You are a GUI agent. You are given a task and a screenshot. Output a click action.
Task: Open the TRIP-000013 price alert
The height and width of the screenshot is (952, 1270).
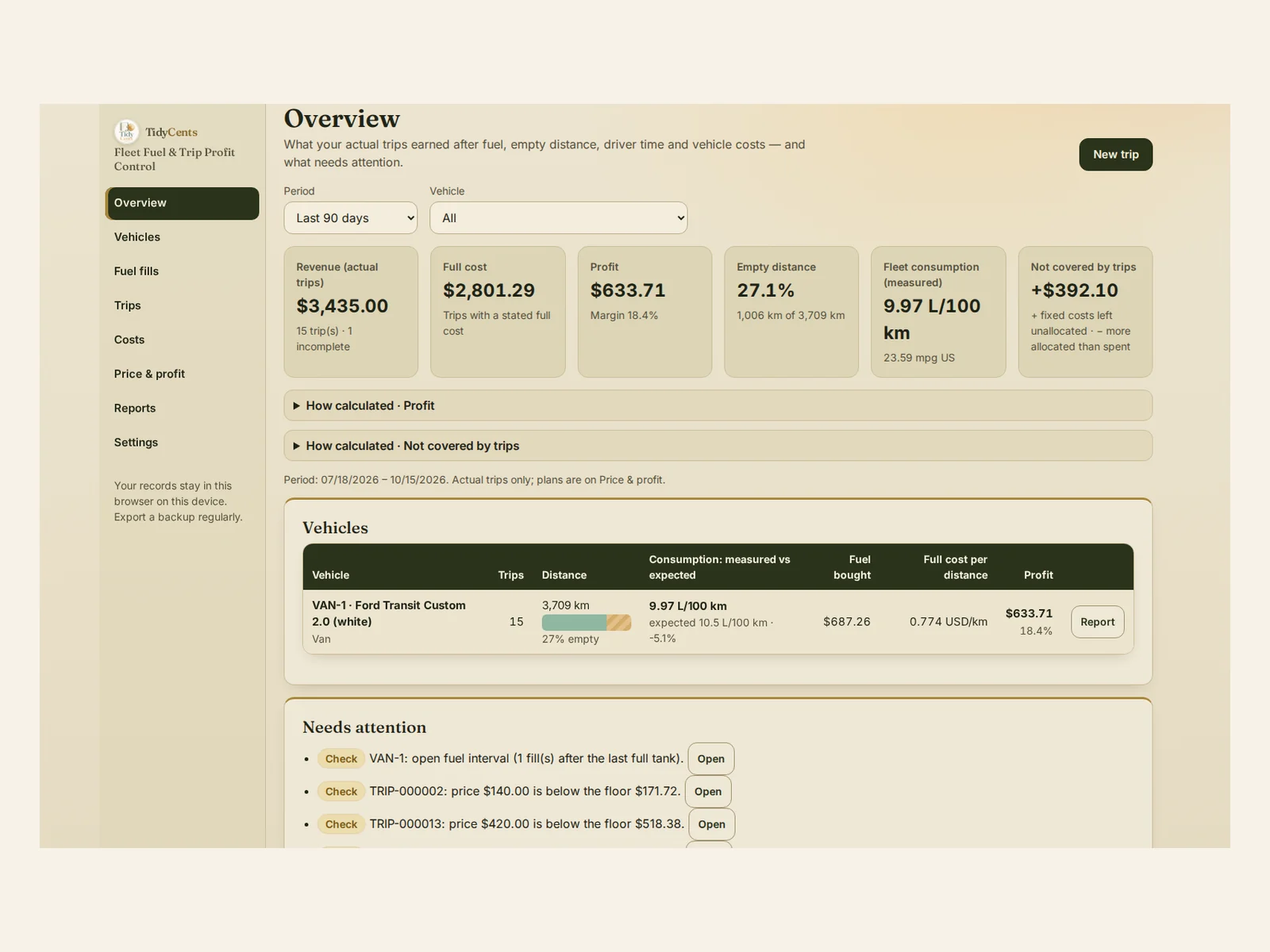click(712, 824)
